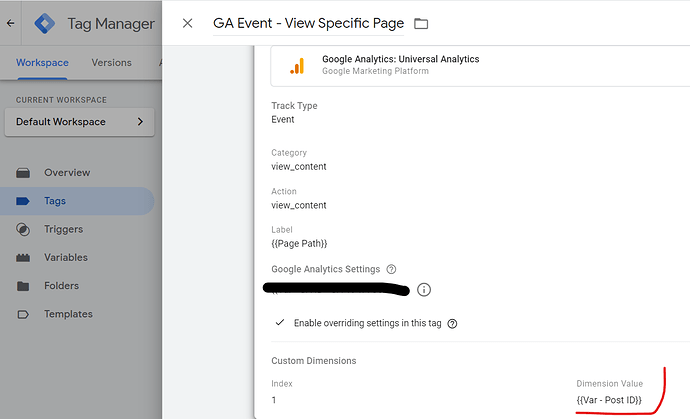The height and width of the screenshot is (419, 690).
Task: Open help icon beside Google Analytics Settings
Action: (391, 269)
